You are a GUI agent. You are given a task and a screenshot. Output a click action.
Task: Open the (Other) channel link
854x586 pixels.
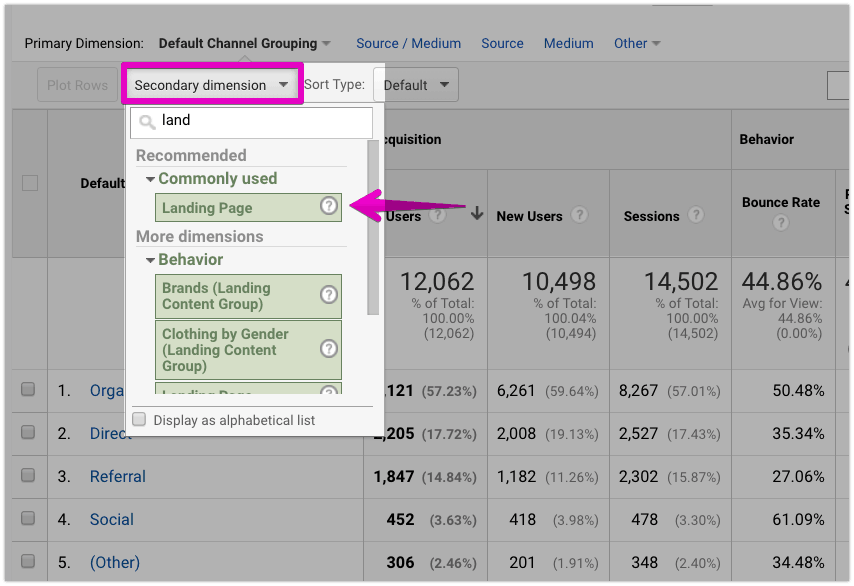pyautogui.click(x=115, y=562)
